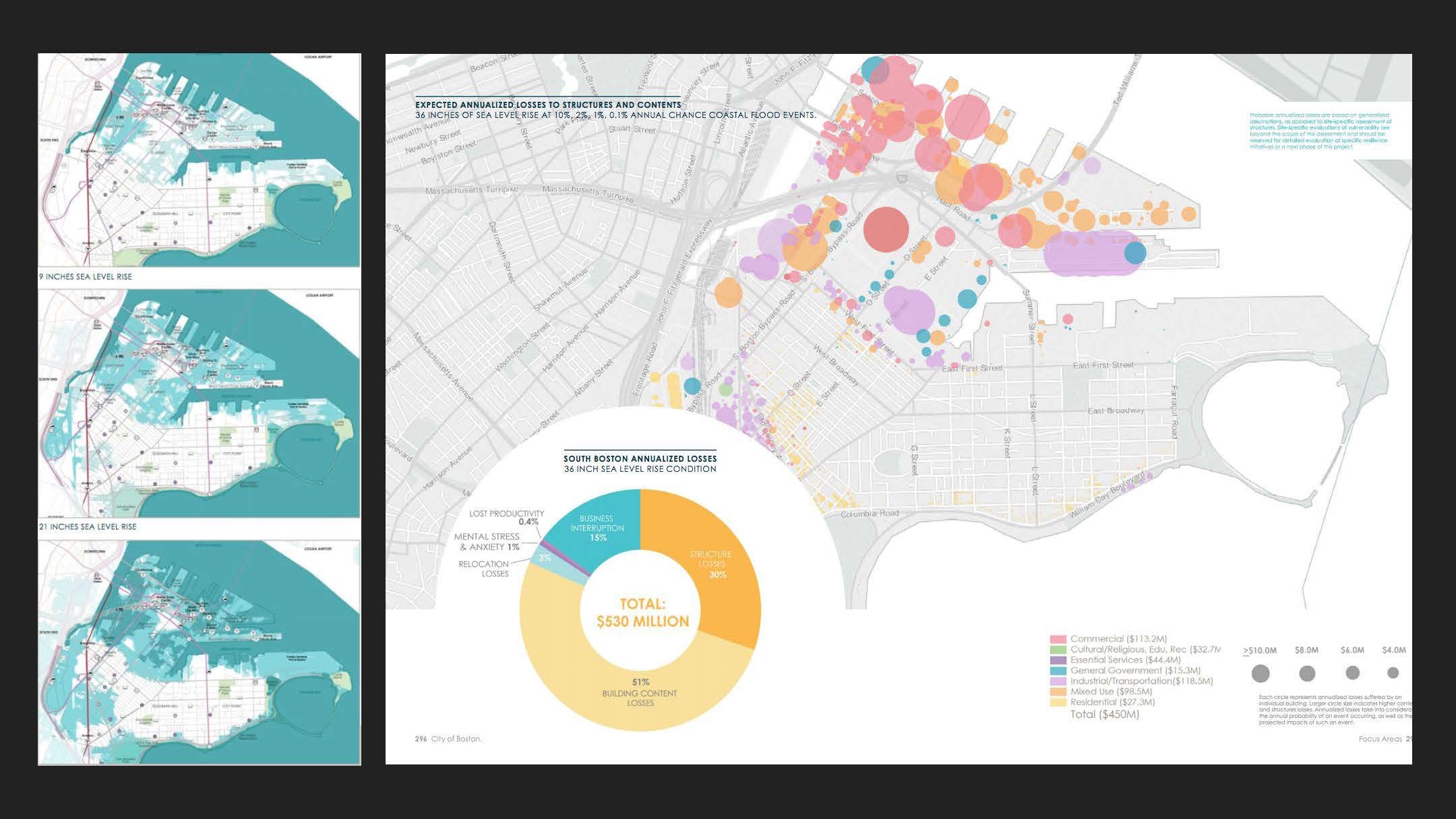Click the 51% Building Content Losses segment
Screen dimensions: 1456x819
pyautogui.click(x=639, y=692)
